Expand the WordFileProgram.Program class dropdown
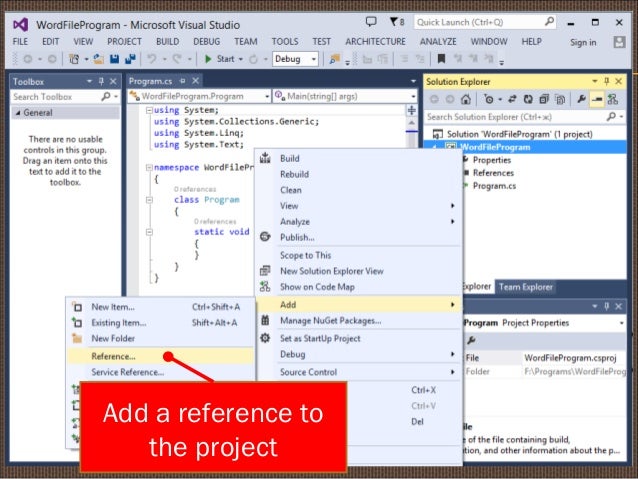 (x=199, y=96)
